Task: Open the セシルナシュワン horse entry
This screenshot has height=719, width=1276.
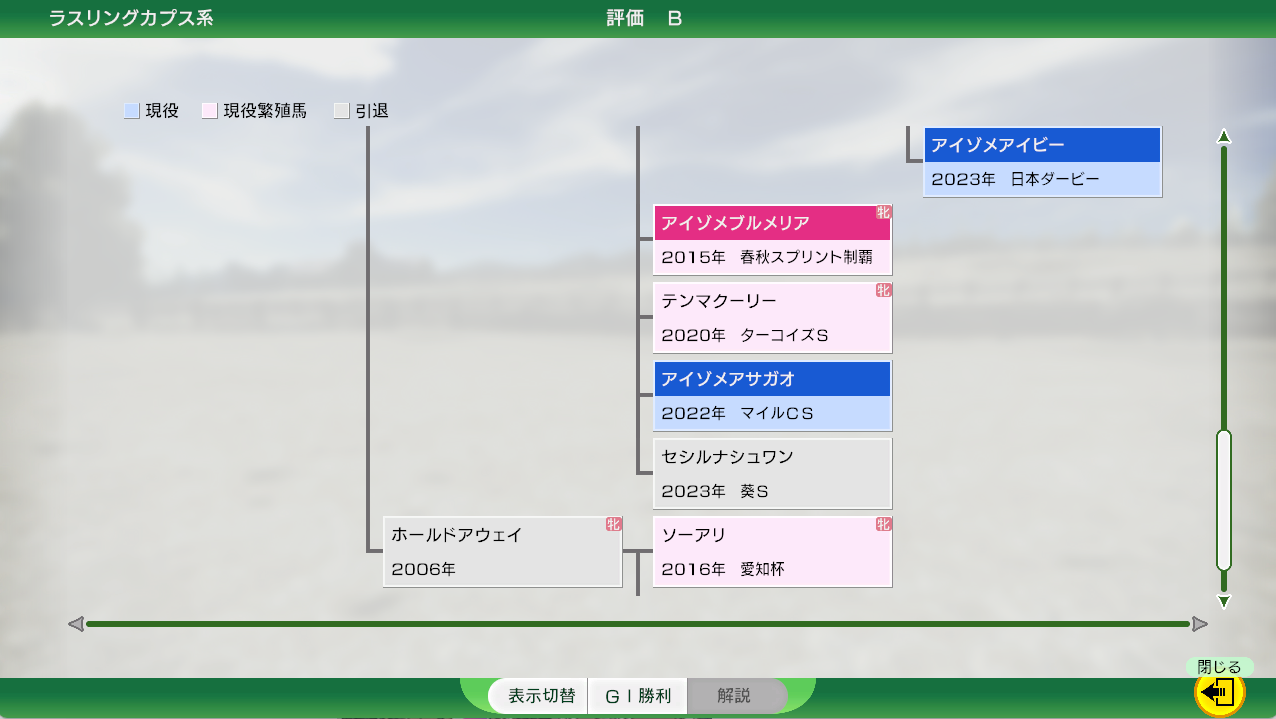Action: point(771,474)
